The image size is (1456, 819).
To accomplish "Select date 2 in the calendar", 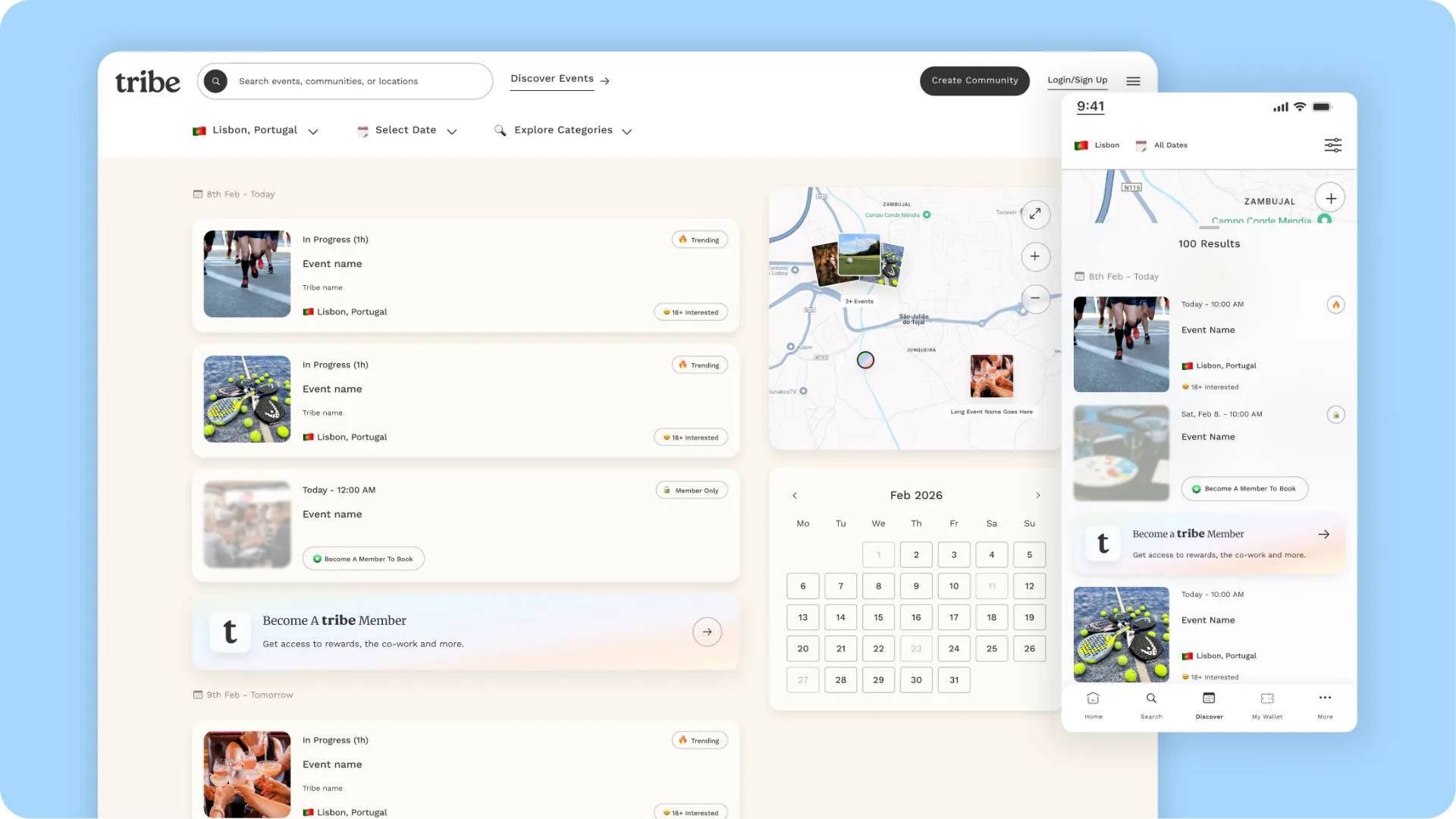I will 916,555.
